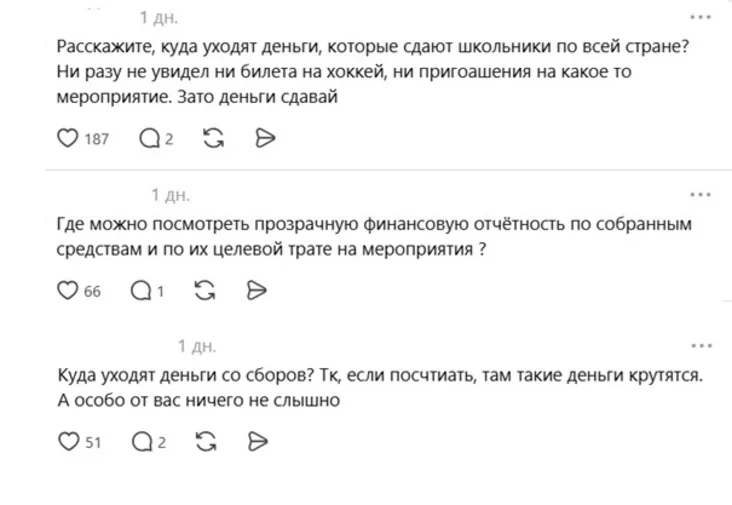This screenshot has height=505, width=732.
Task: Open more options for the third comment
Action: click(700, 345)
